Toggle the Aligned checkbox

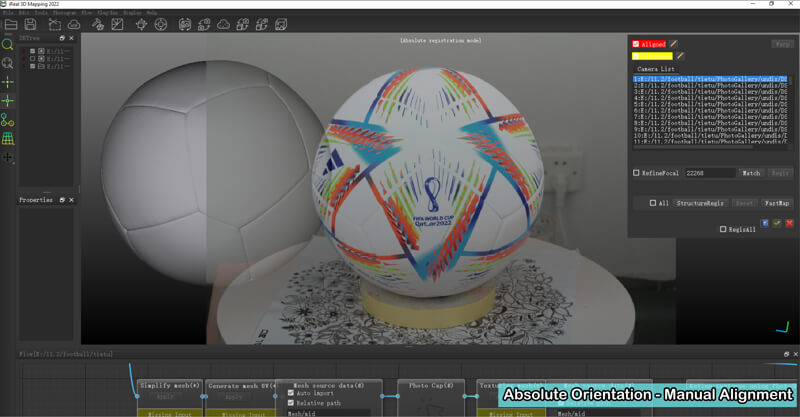coord(636,44)
